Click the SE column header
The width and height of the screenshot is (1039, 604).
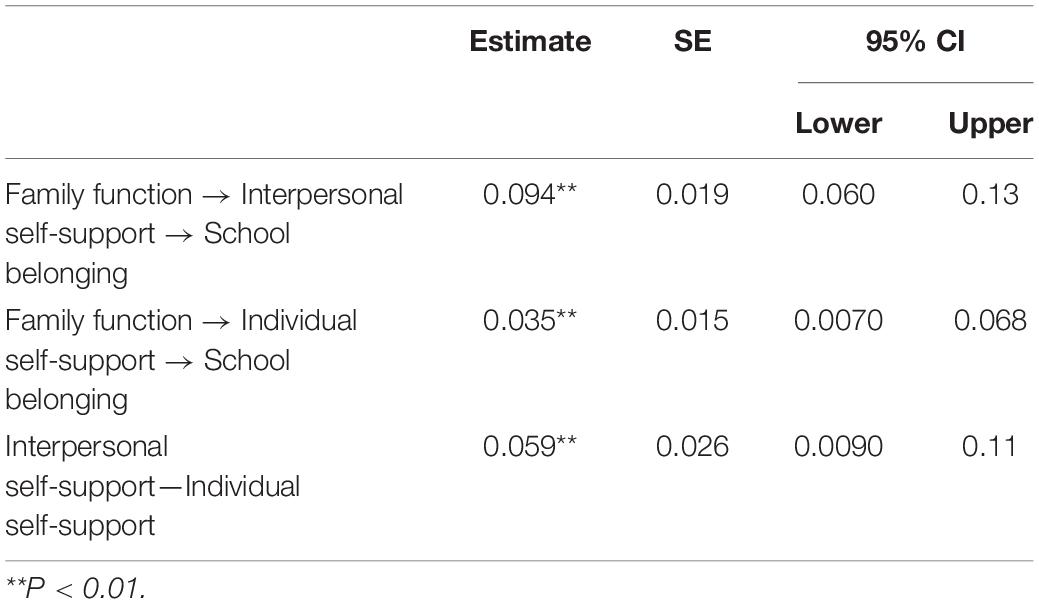tap(692, 41)
